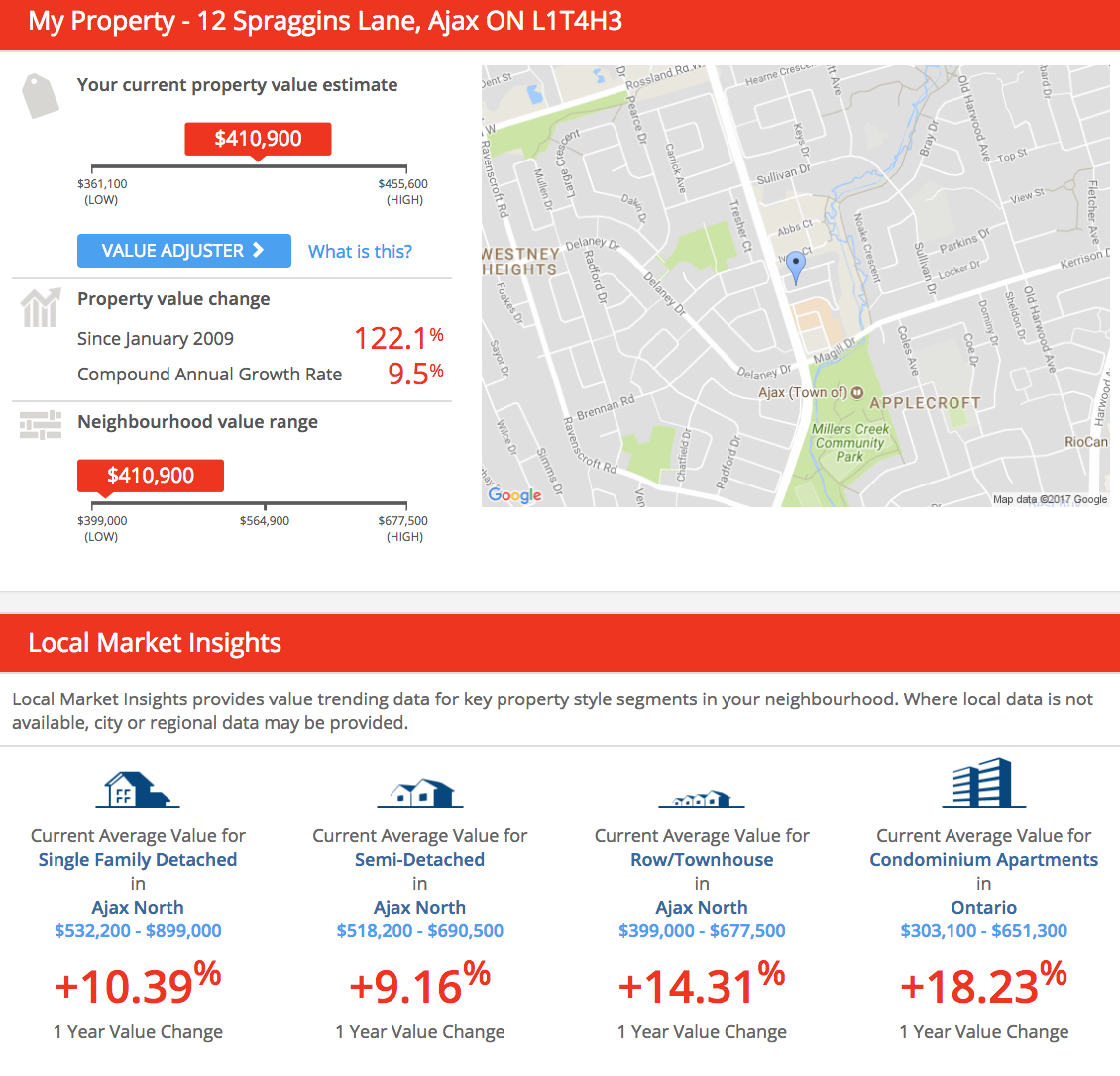Click the 'Property value change' heading
This screenshot has width=1120, height=1076.
[173, 299]
